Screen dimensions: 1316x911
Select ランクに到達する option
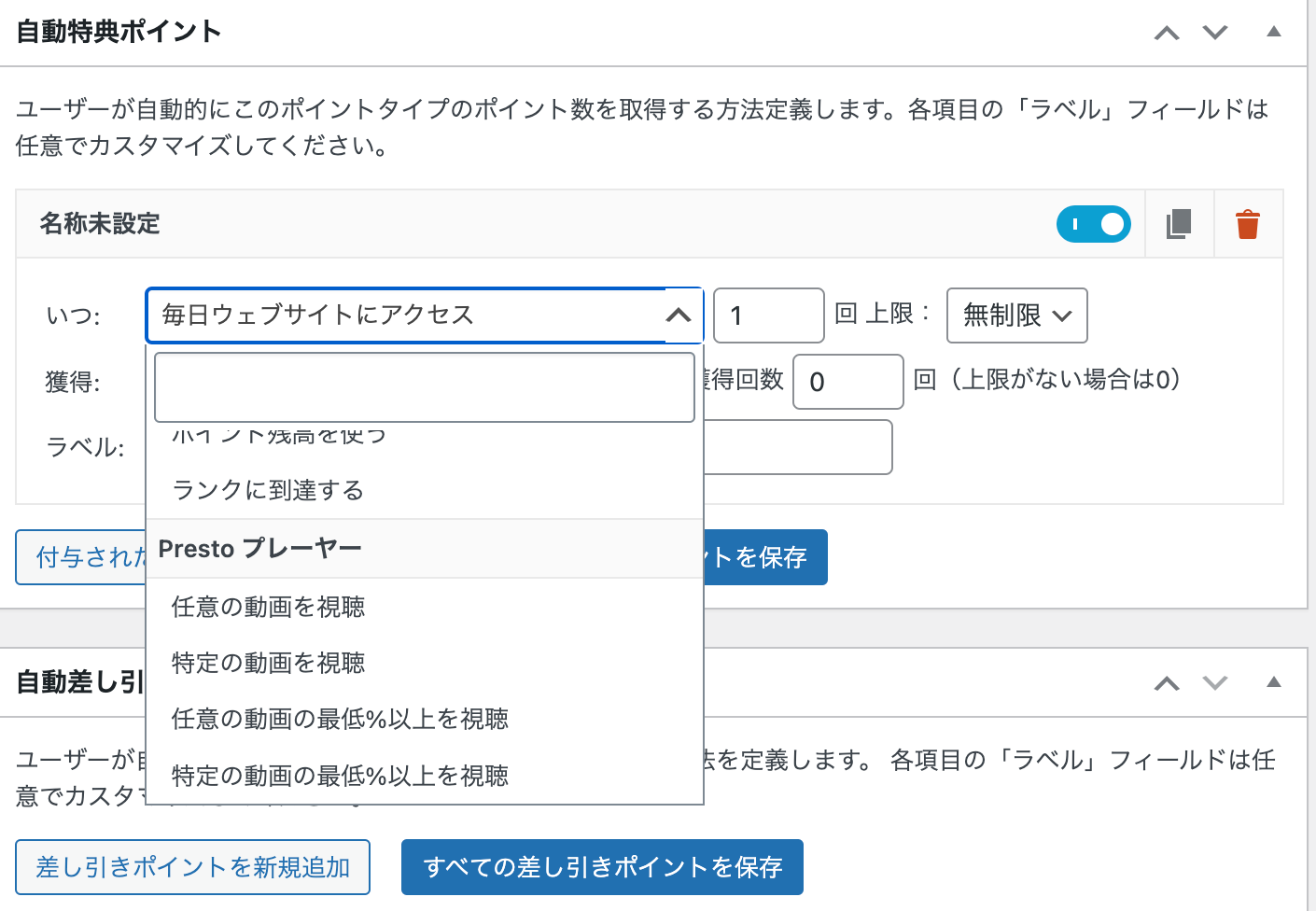[x=425, y=490]
